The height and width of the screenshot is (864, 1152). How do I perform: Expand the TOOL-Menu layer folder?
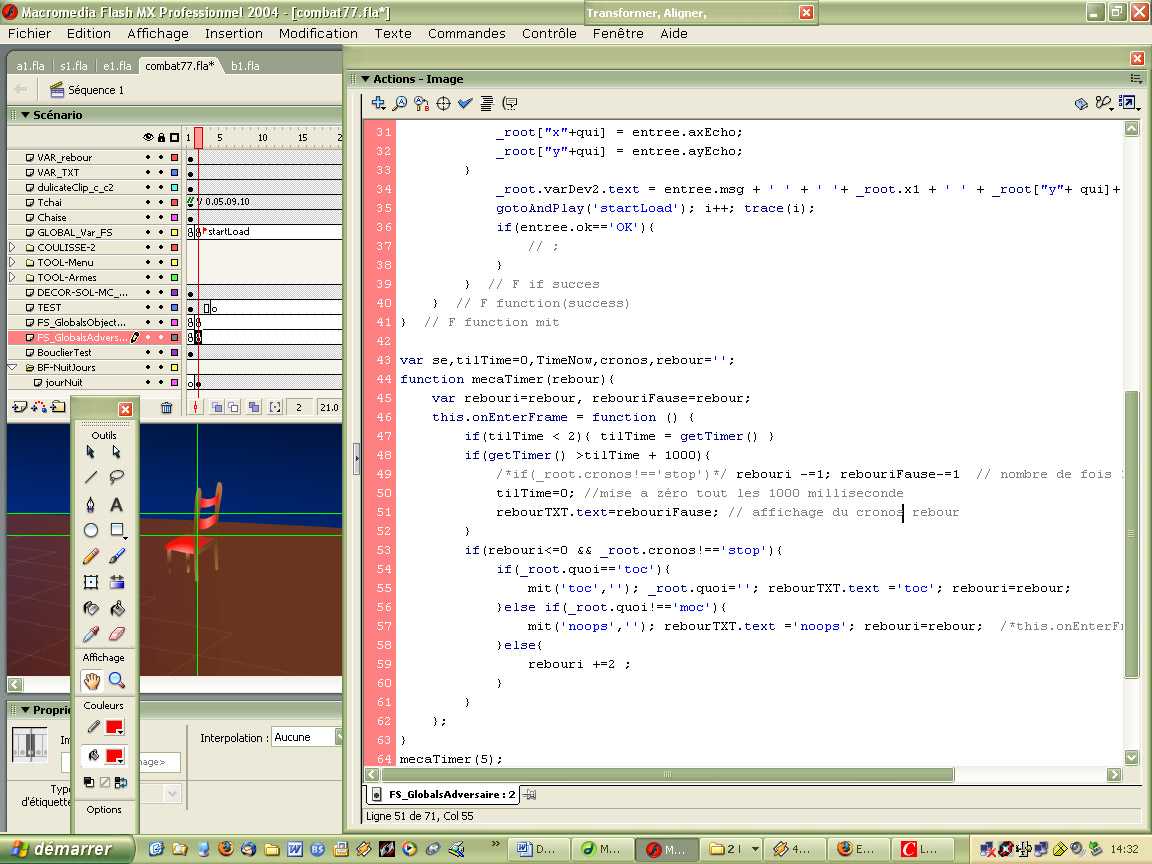[x=12, y=262]
